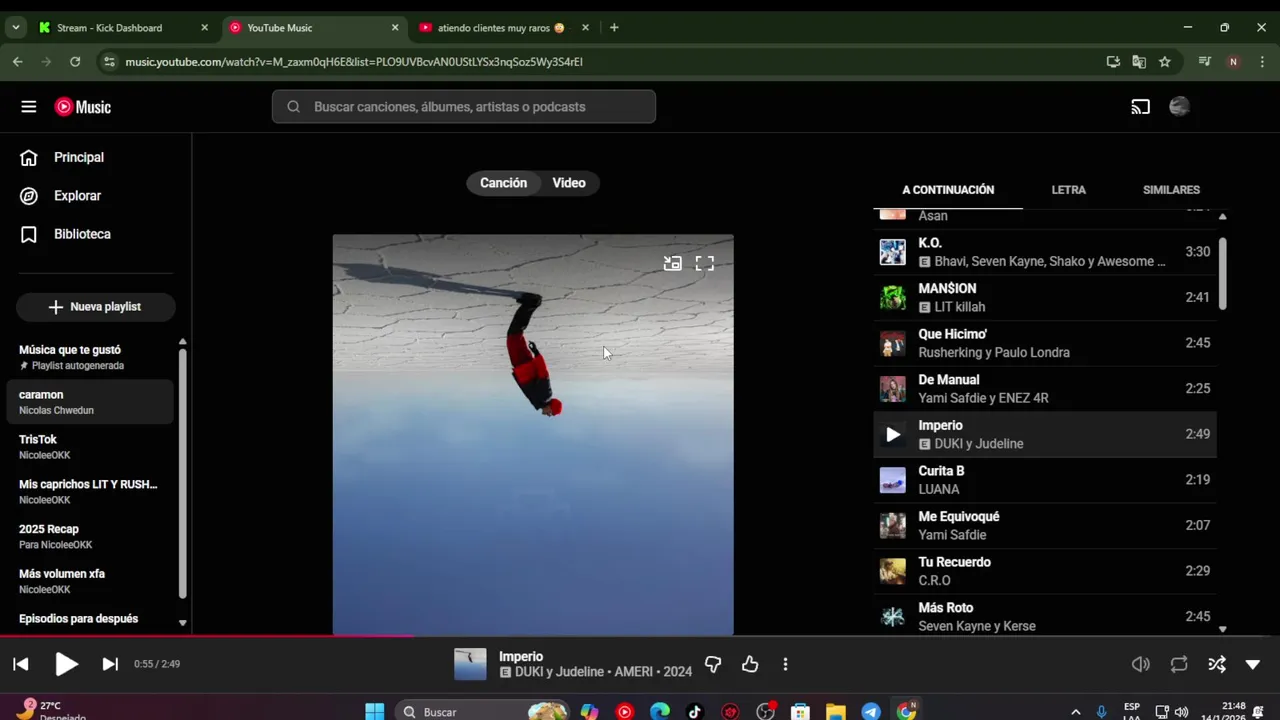The height and width of the screenshot is (720, 1280).
Task: Skip to the next track
Action: click(x=110, y=664)
